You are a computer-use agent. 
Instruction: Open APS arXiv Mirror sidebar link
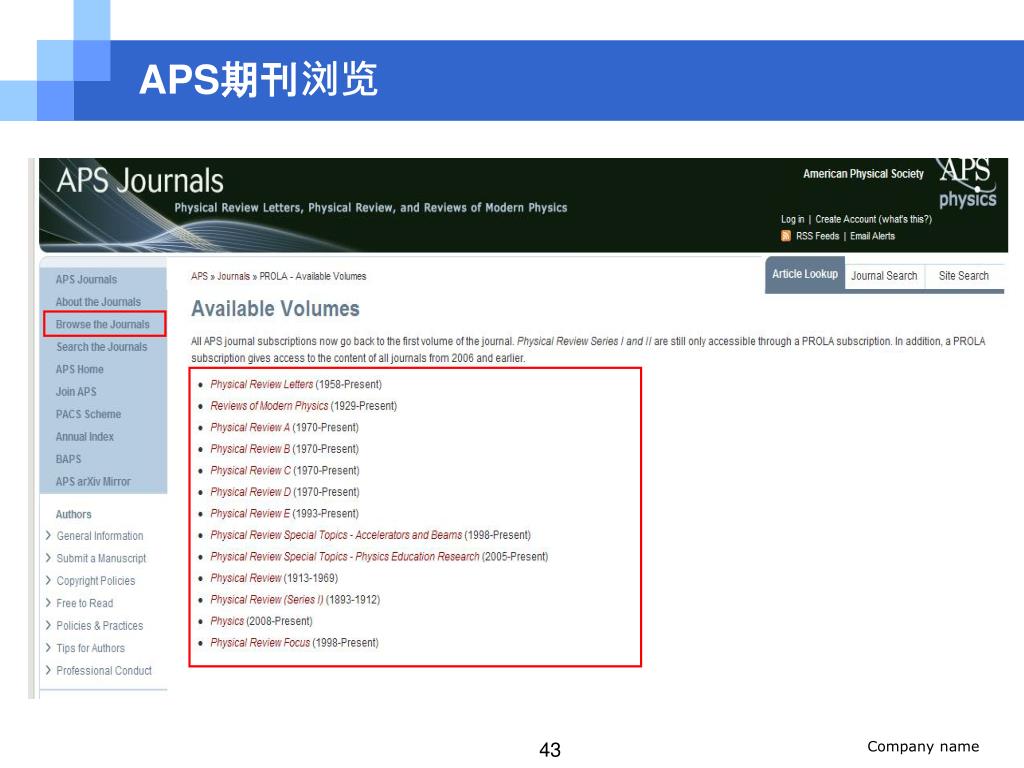(x=93, y=481)
